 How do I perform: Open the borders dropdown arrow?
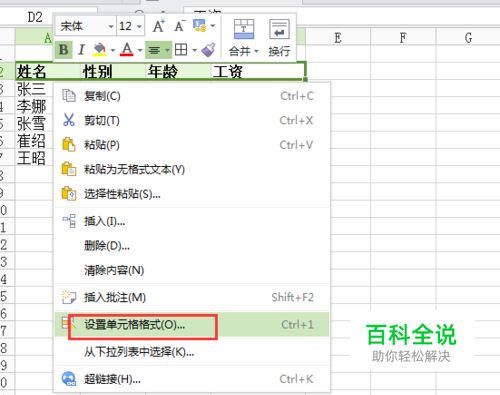click(194, 50)
